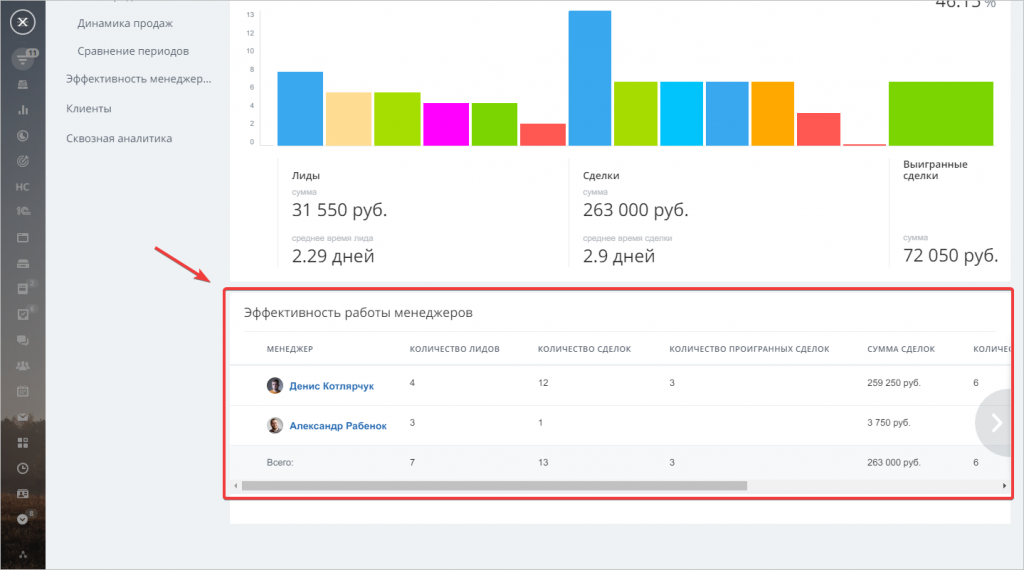Open CRM funnel icon with 11 badge
The height and width of the screenshot is (570, 1024).
click(23, 60)
